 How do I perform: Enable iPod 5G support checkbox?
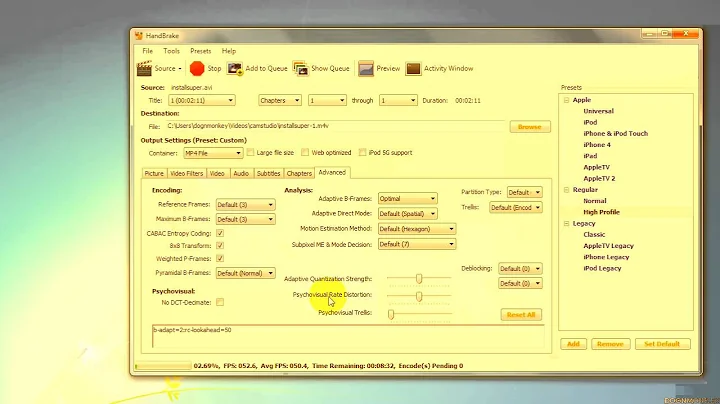[x=362, y=152]
